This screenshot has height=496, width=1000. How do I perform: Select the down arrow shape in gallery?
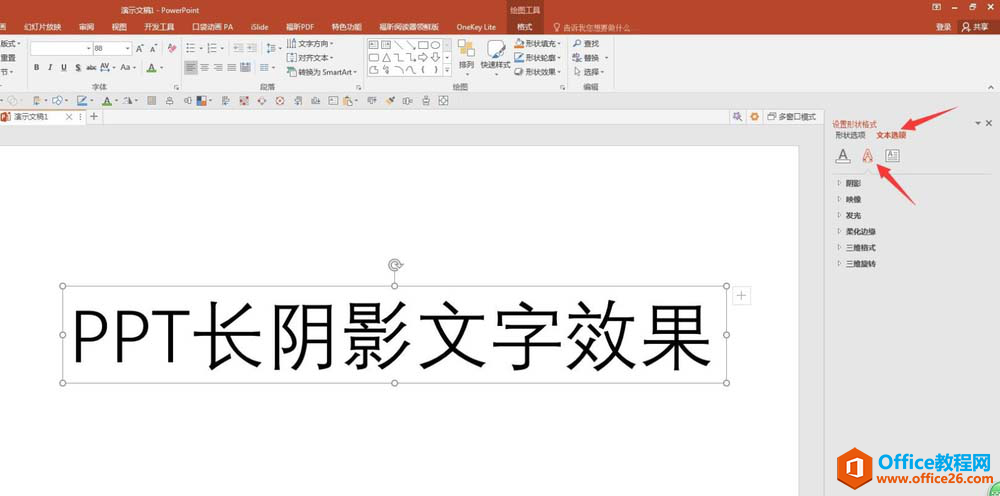point(435,57)
